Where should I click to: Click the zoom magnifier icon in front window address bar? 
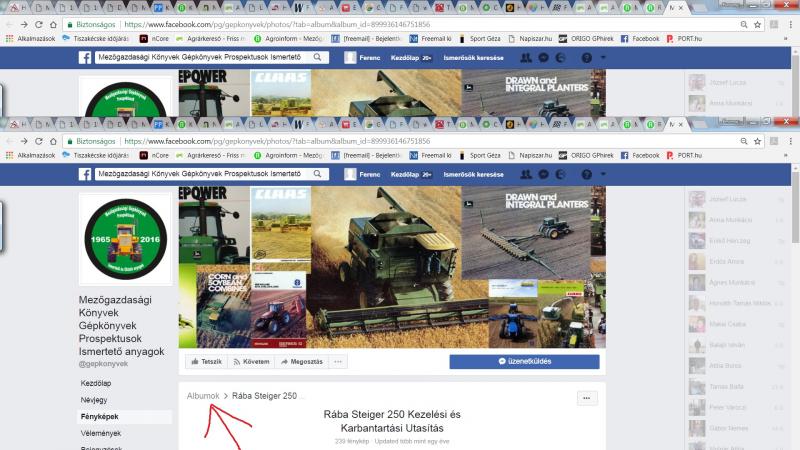point(744,141)
